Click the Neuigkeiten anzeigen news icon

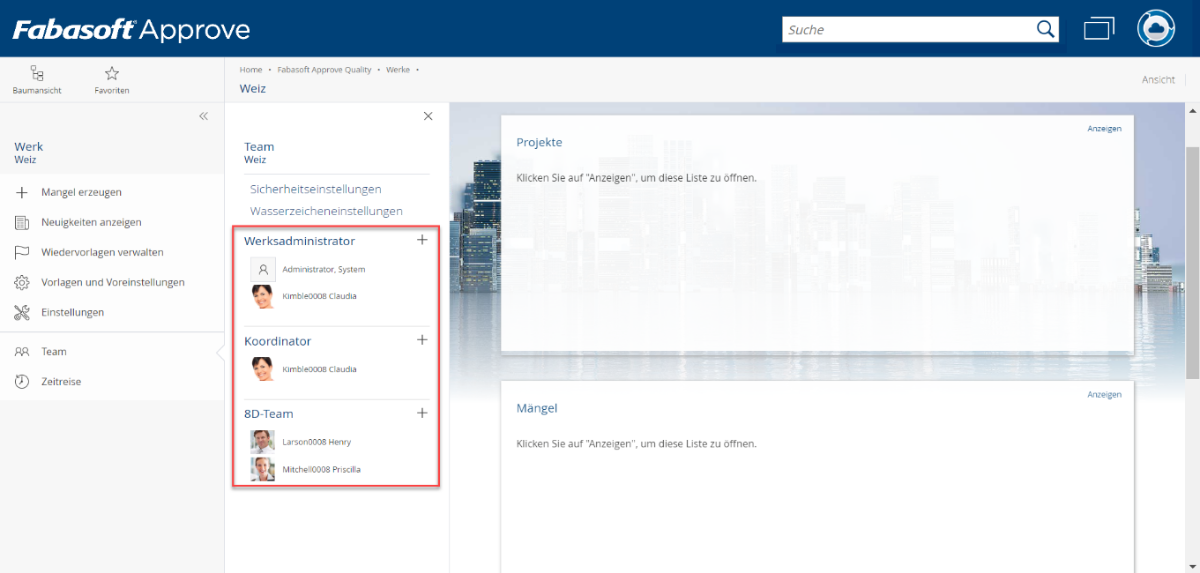[22, 222]
